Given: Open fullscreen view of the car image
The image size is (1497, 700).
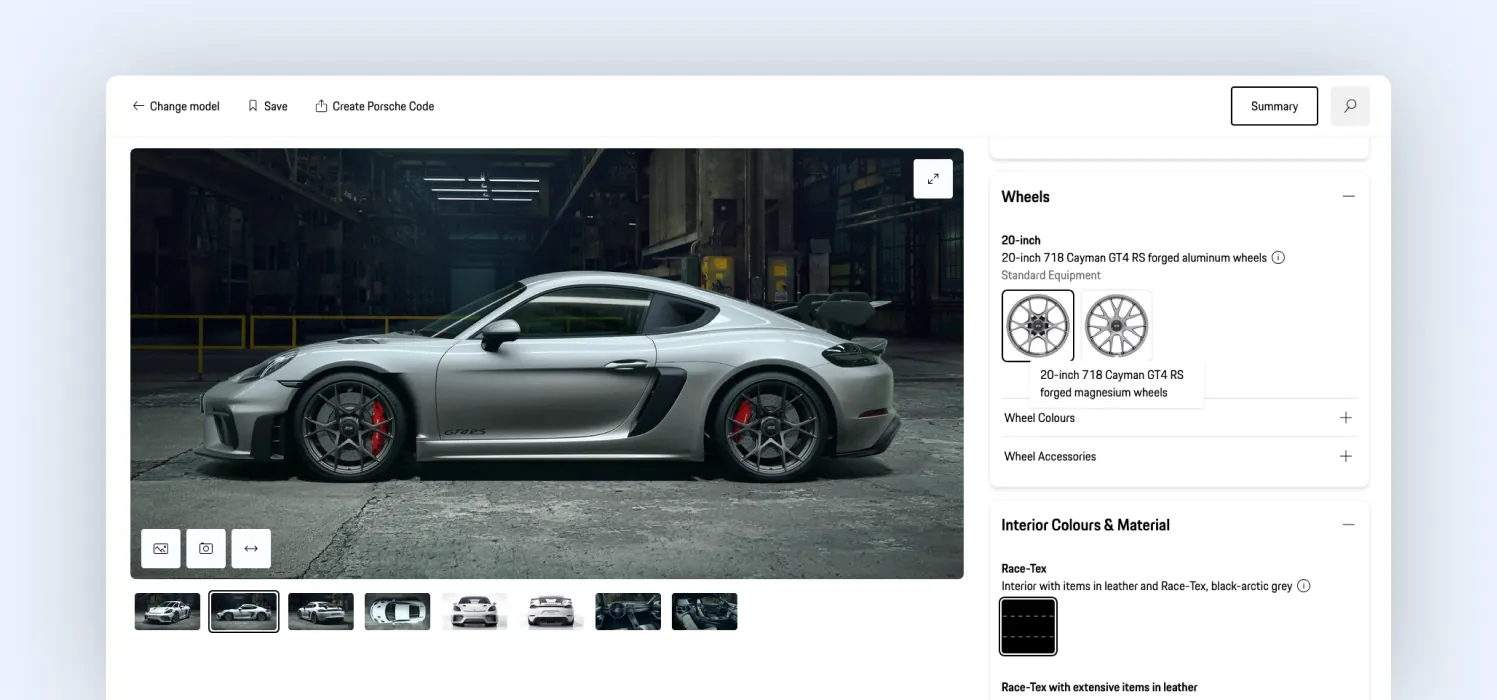Looking at the screenshot, I should click(x=932, y=179).
